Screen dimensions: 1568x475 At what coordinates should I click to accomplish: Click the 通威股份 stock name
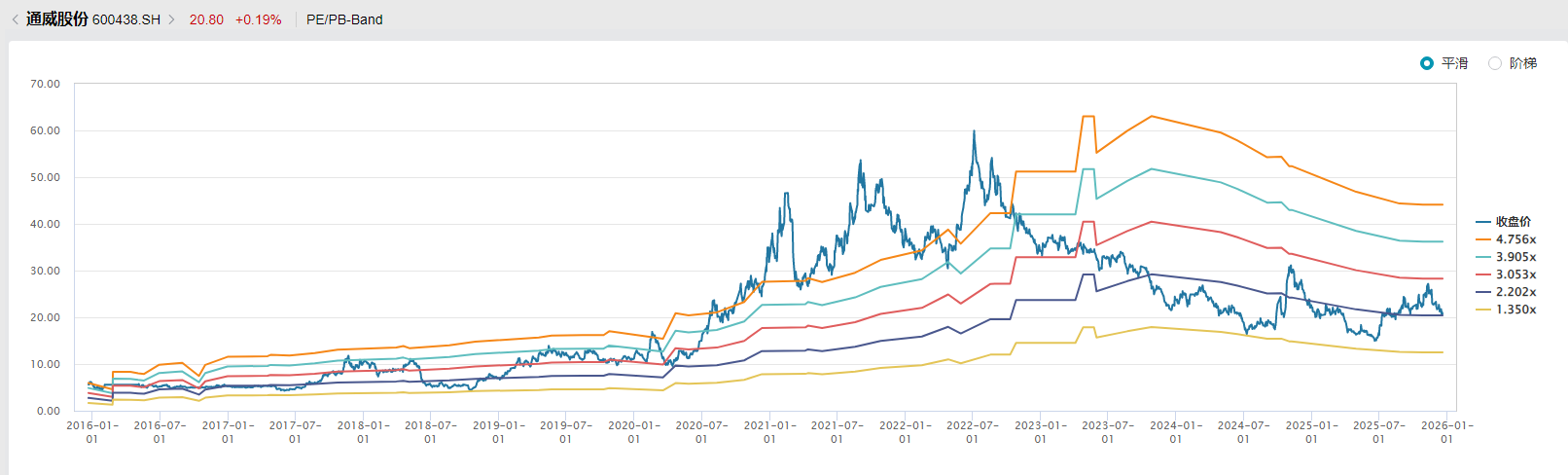pyautogui.click(x=57, y=19)
